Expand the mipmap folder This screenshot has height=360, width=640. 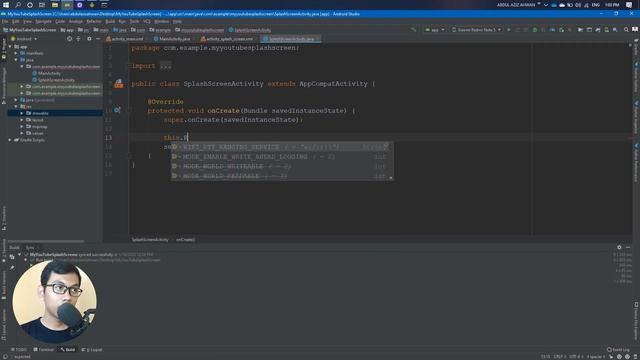22,127
